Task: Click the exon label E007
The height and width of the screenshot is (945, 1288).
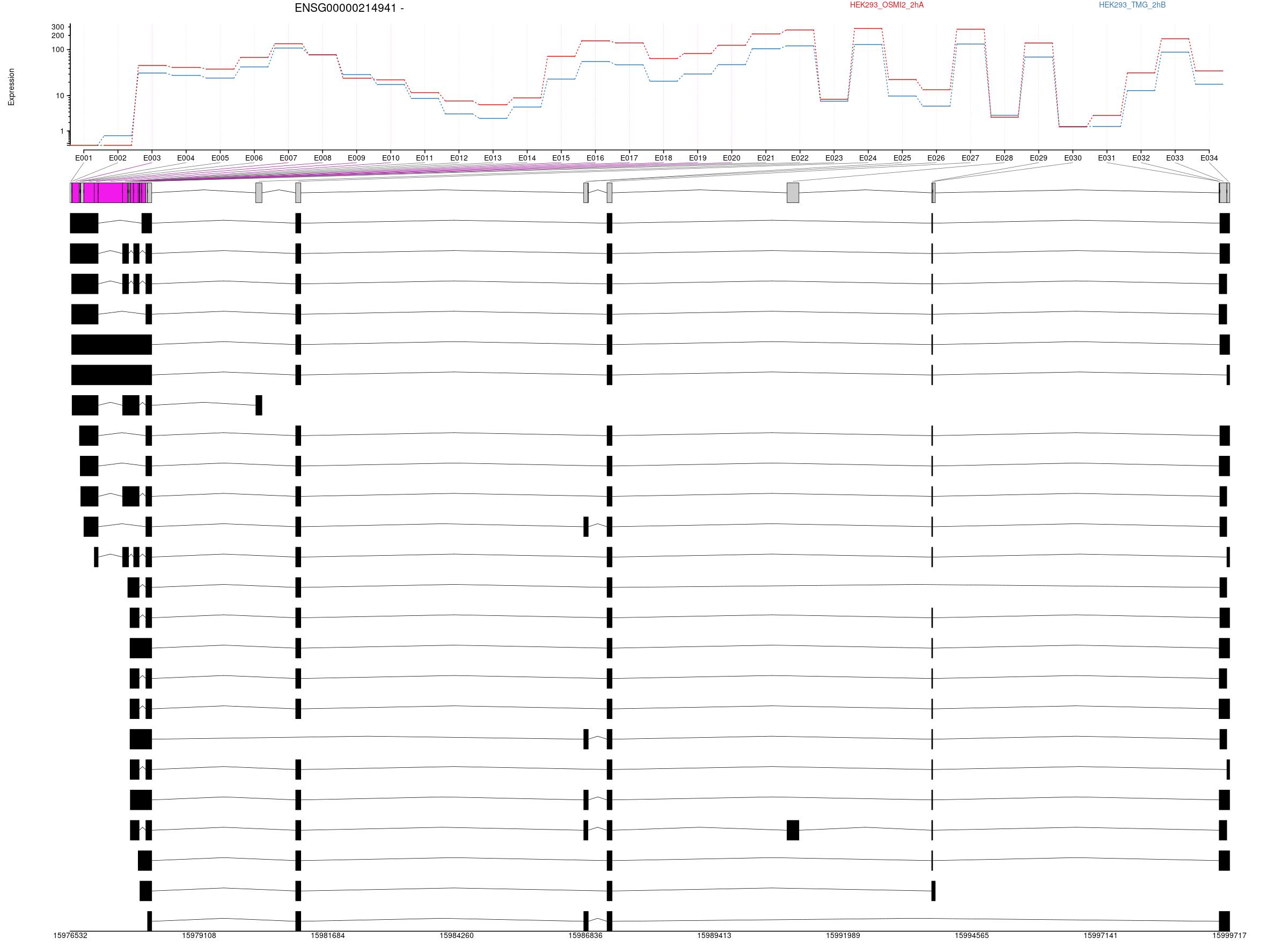Action: [288, 158]
